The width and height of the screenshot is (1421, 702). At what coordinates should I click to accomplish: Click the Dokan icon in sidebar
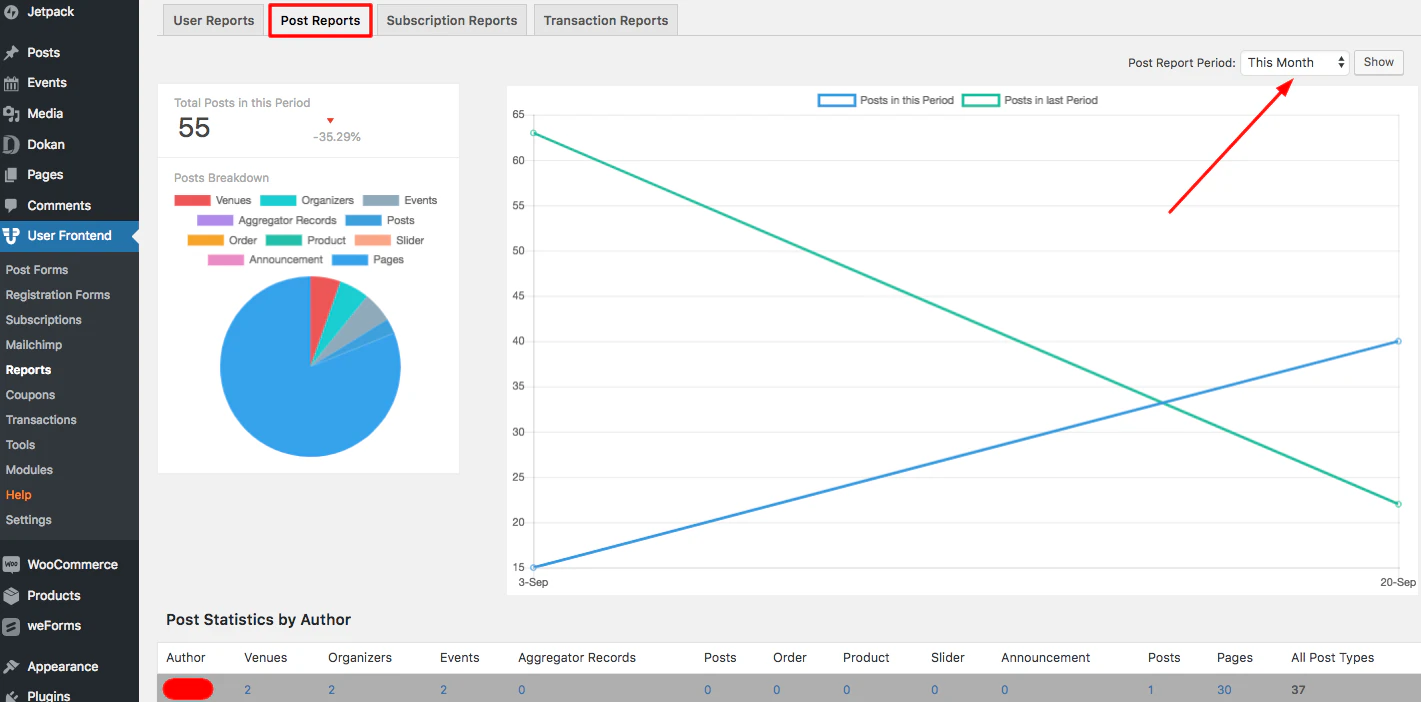pos(11,145)
